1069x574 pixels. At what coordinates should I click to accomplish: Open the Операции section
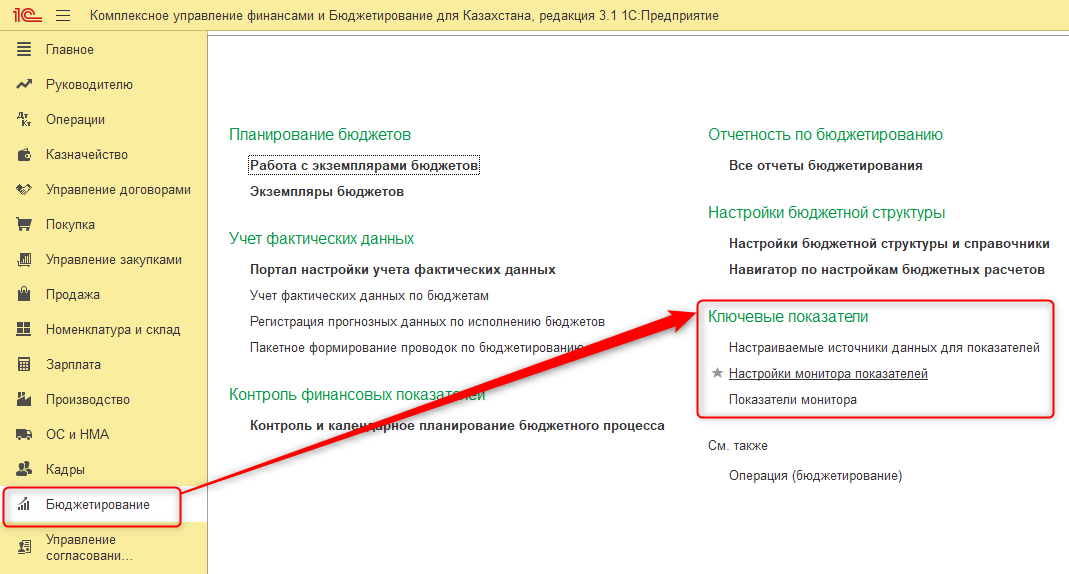pyautogui.click(x=75, y=119)
